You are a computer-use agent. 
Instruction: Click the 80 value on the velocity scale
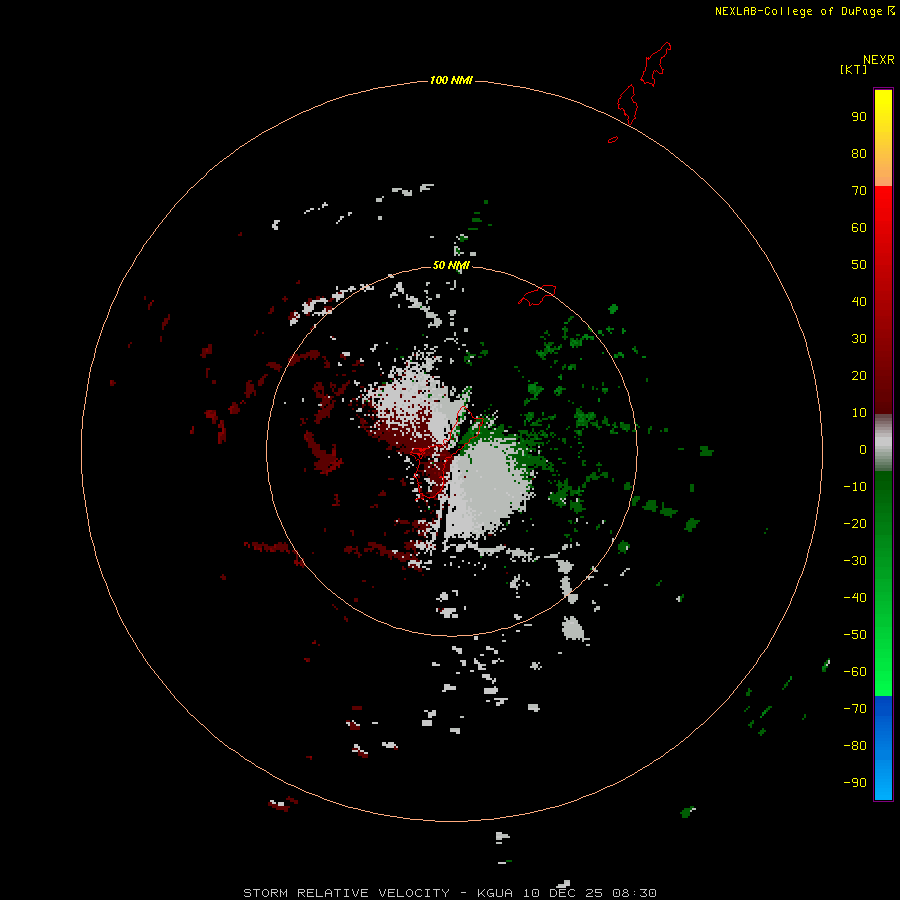pos(859,153)
